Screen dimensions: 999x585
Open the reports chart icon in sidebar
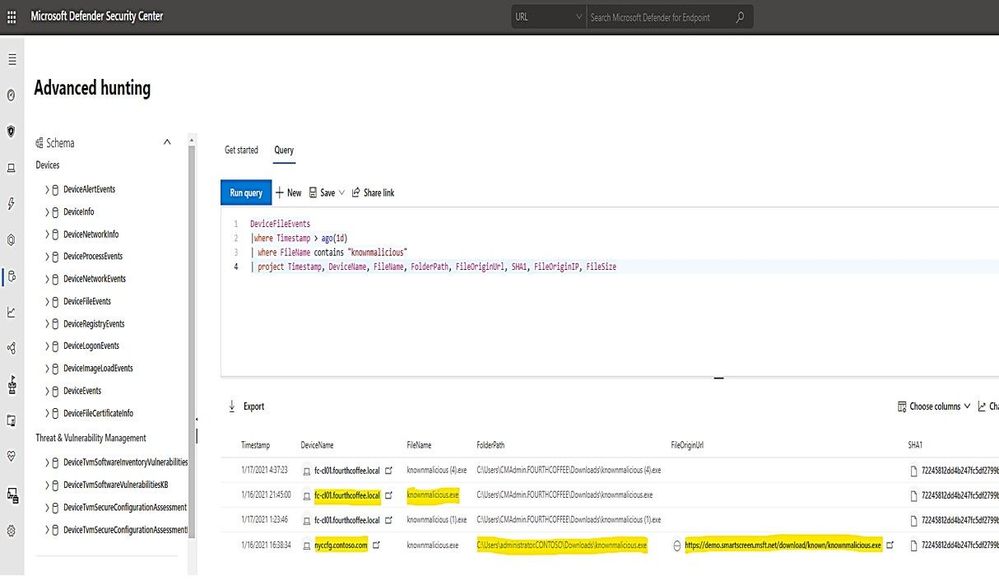11,312
